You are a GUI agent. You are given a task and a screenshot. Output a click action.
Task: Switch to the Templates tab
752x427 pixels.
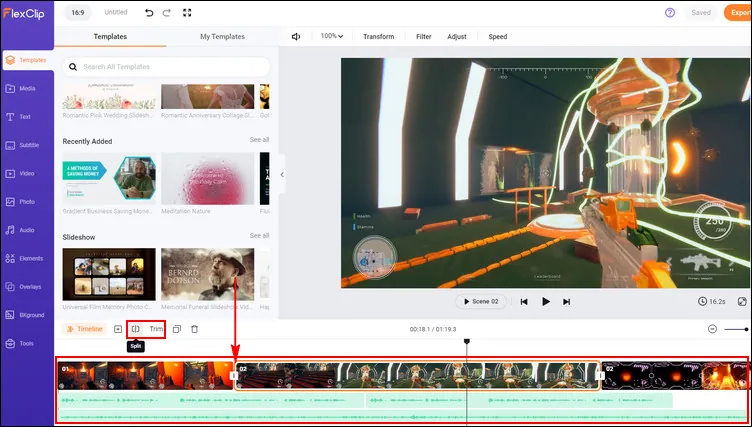click(110, 36)
